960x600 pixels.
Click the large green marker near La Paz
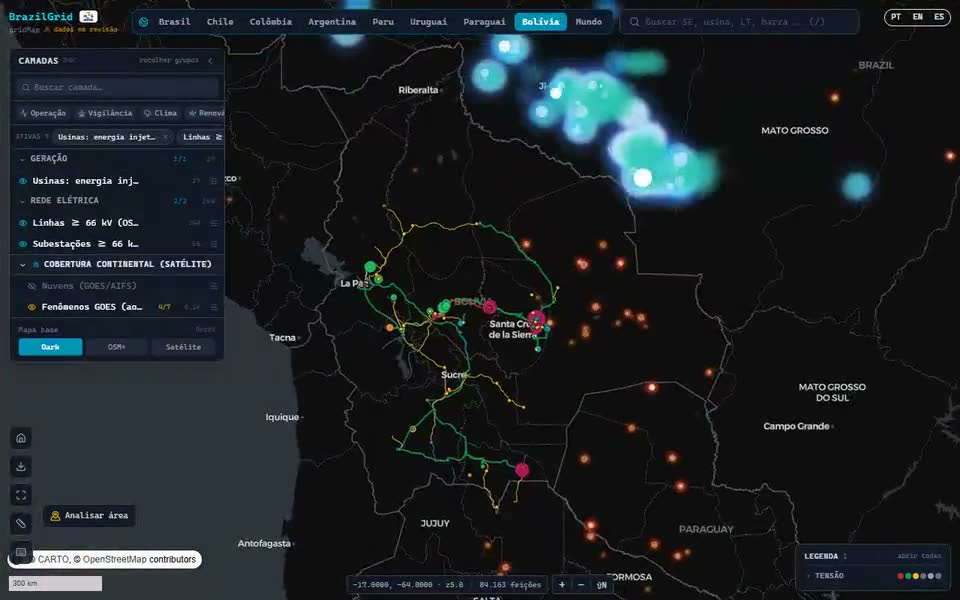click(x=370, y=267)
